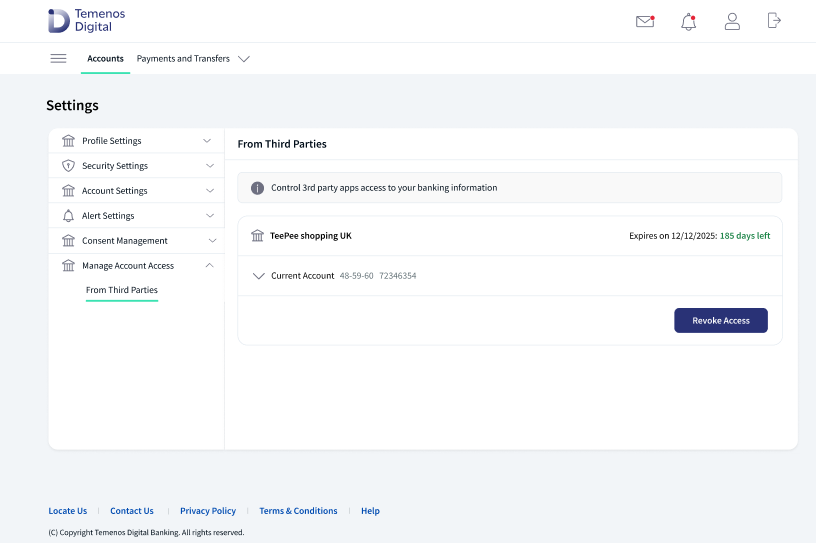Image resolution: width=816 pixels, height=543 pixels.
Task: Click the logout icon
Action: tap(774, 21)
